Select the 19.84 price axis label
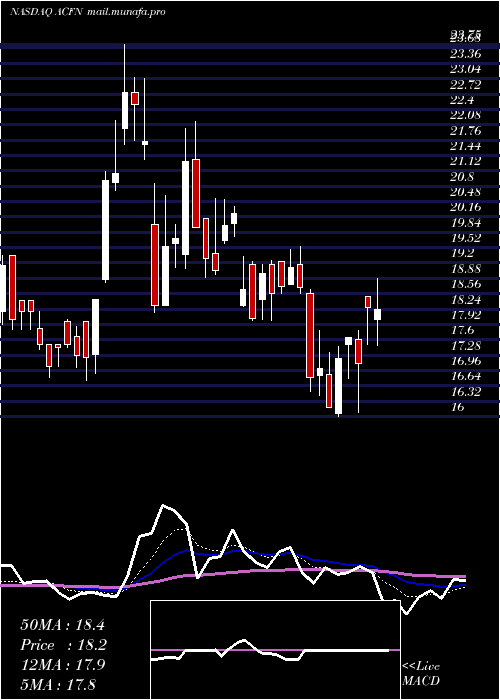The height and width of the screenshot is (700, 500). [x=466, y=223]
